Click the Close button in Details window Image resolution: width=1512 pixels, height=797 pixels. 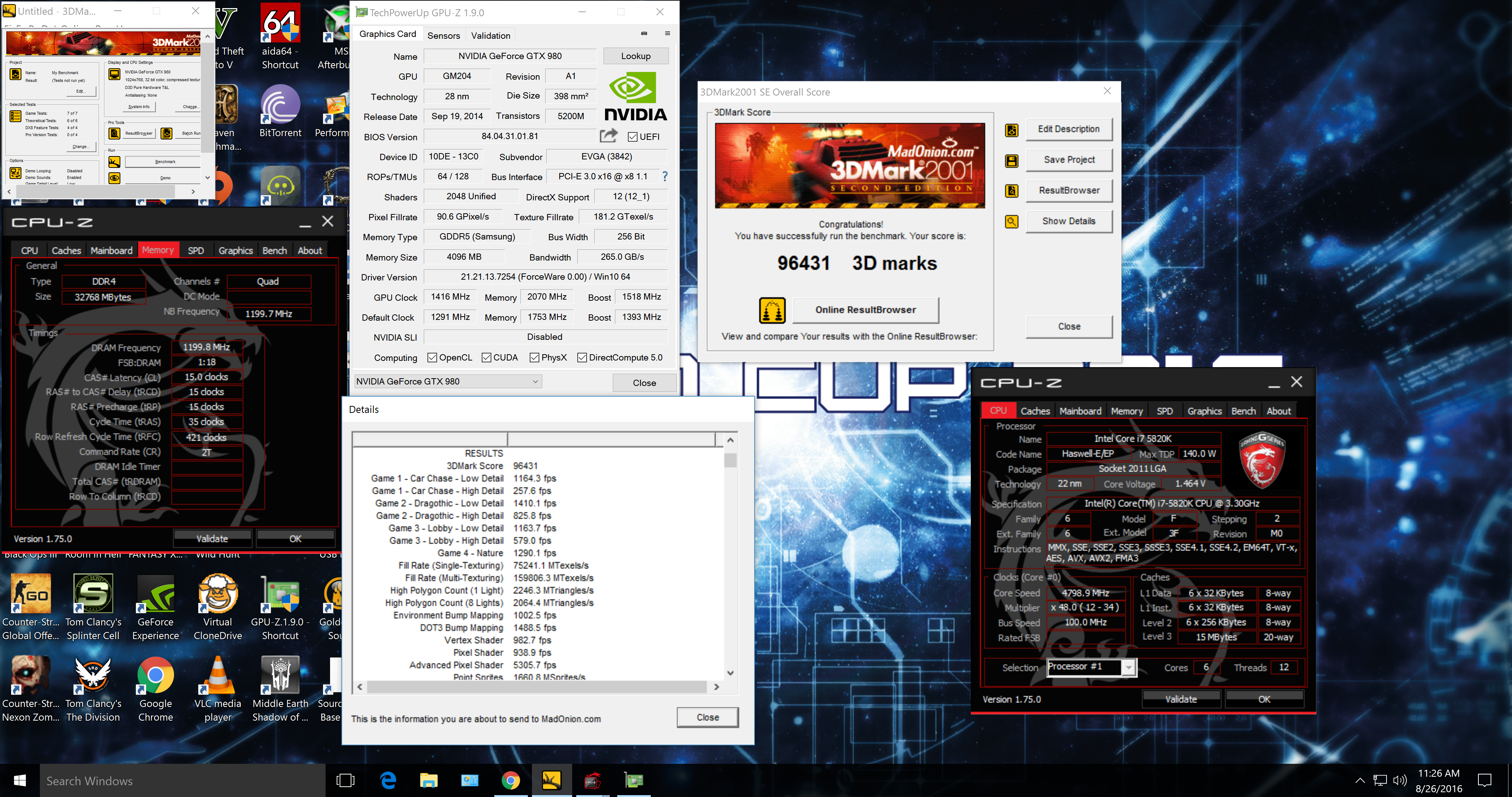click(x=707, y=717)
